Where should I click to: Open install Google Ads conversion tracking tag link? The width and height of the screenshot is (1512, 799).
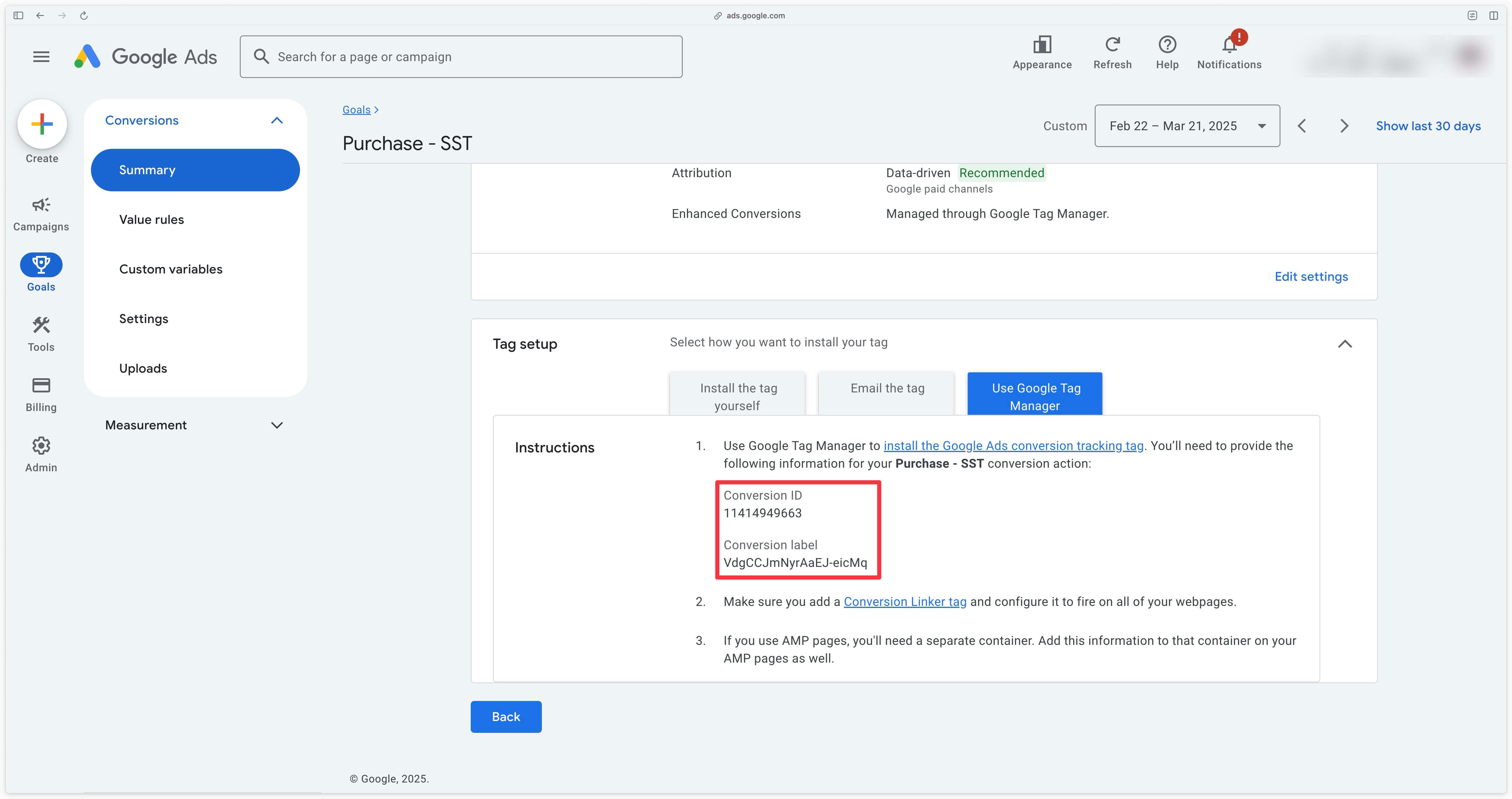(x=1013, y=446)
